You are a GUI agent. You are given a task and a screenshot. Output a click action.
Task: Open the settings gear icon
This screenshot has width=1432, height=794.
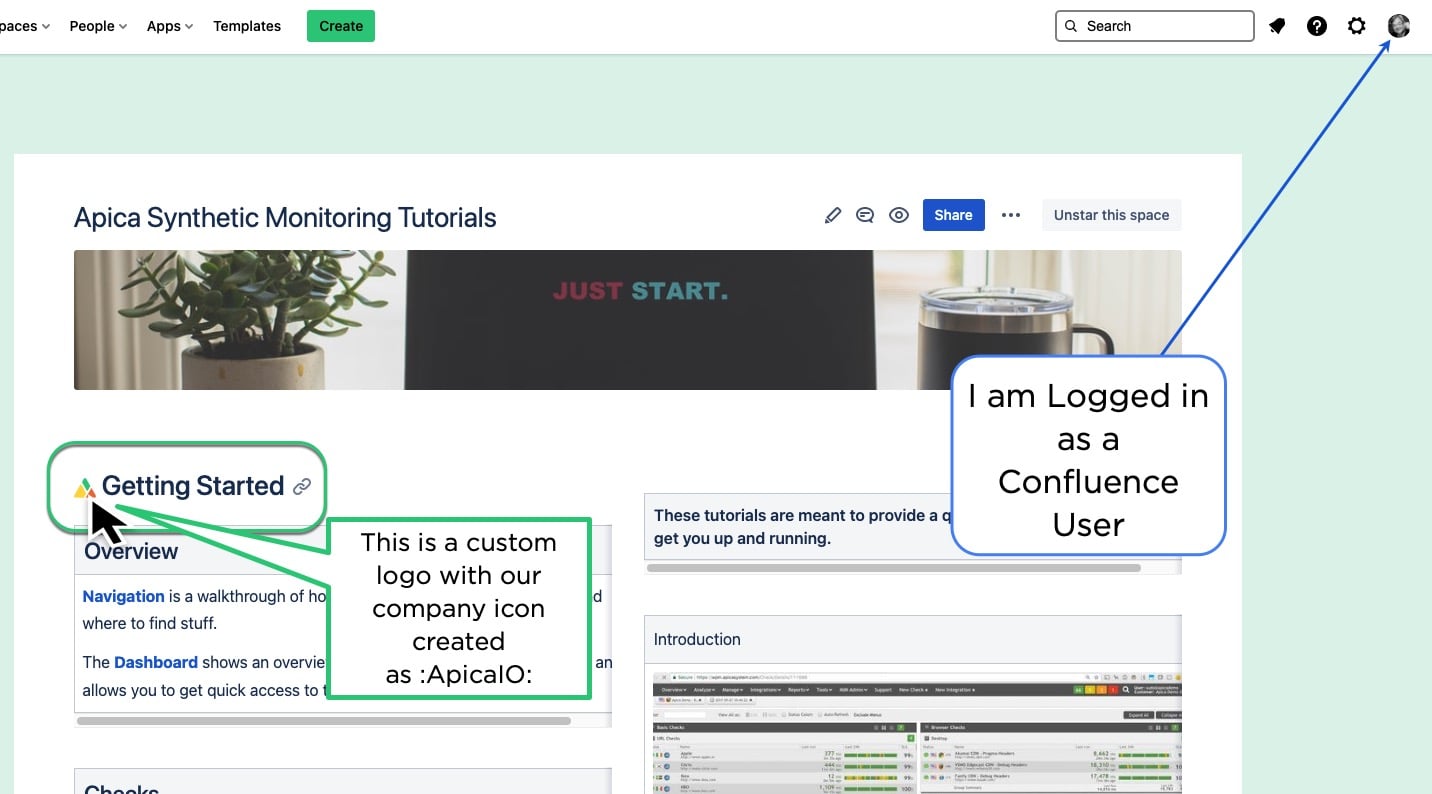coord(1357,26)
